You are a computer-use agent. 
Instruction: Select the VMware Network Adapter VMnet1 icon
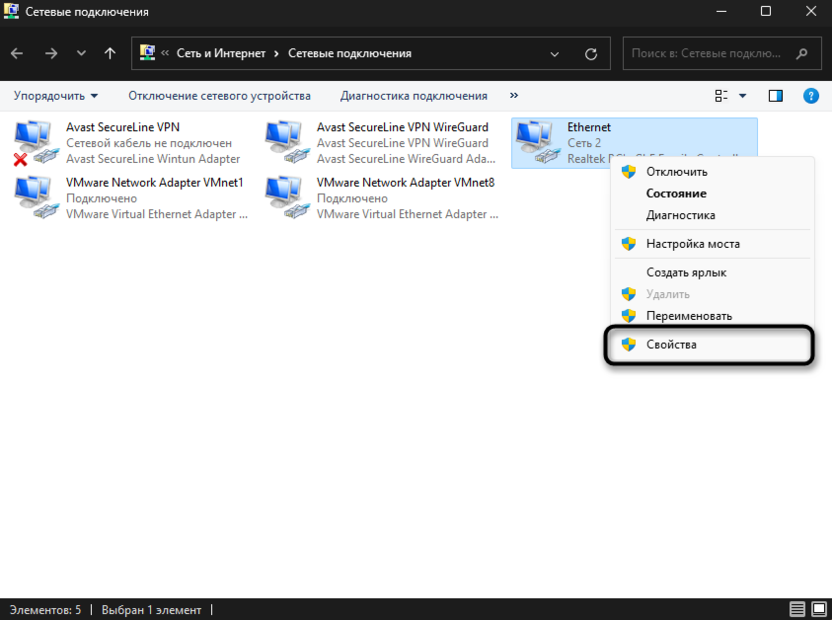34,196
